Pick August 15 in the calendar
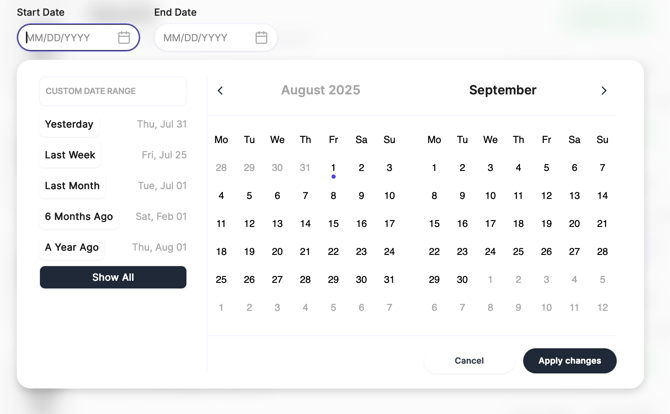The height and width of the screenshot is (414, 670). click(x=333, y=224)
